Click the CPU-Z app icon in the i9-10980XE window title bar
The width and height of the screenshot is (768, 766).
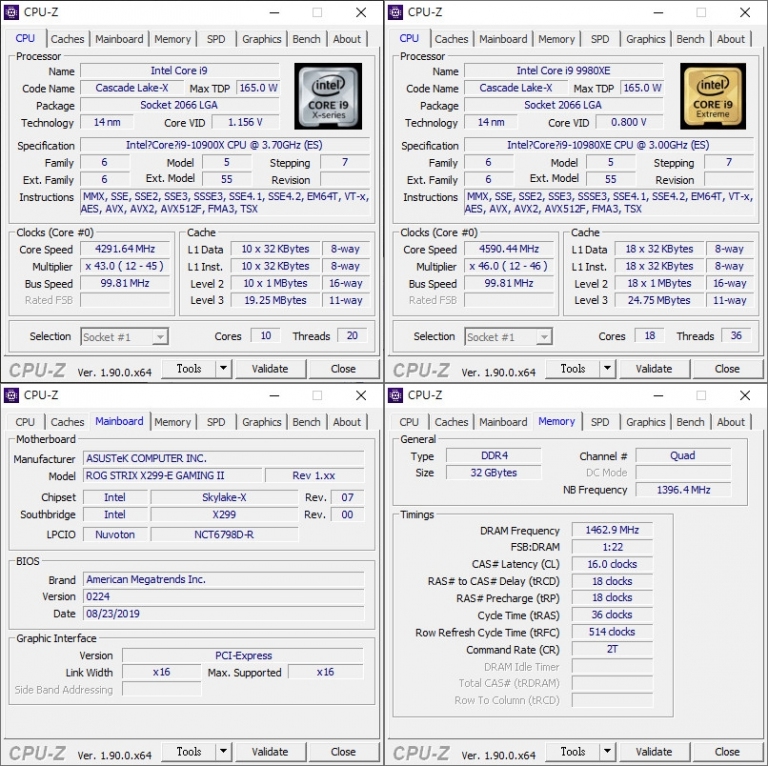[x=395, y=12]
